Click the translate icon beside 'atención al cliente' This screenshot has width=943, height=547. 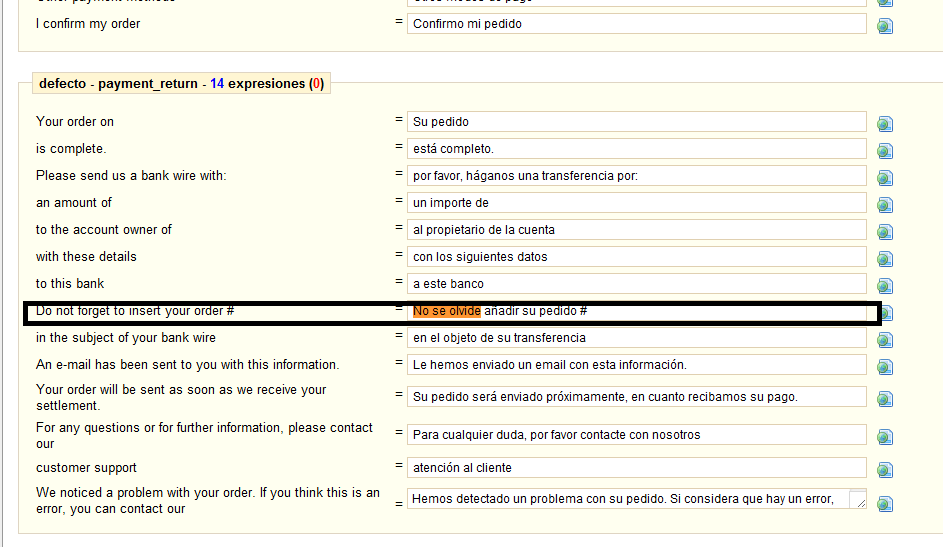pyautogui.click(x=885, y=470)
